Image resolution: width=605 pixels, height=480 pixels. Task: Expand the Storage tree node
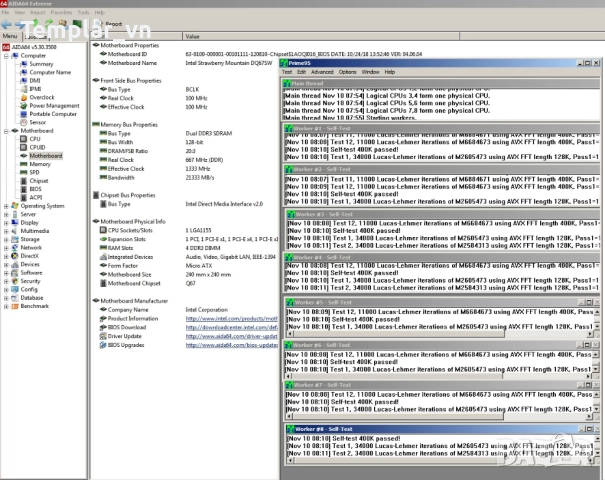click(4, 239)
